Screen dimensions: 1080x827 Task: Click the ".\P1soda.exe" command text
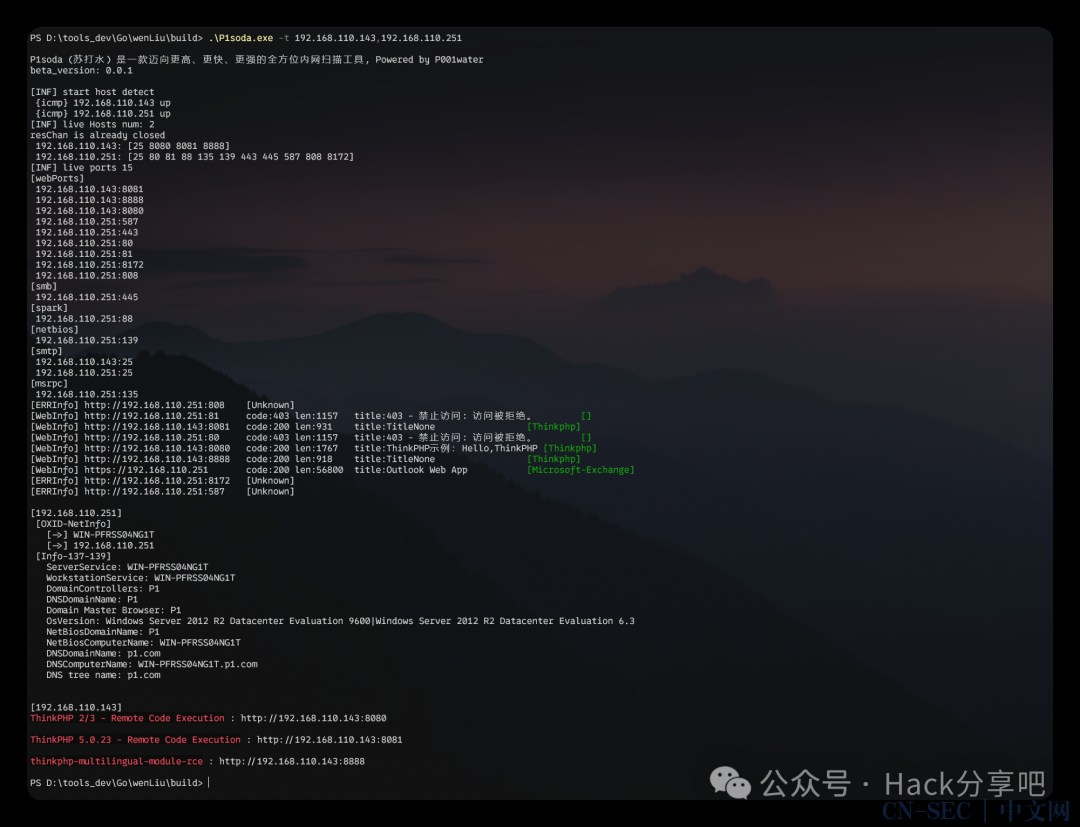pyautogui.click(x=241, y=38)
